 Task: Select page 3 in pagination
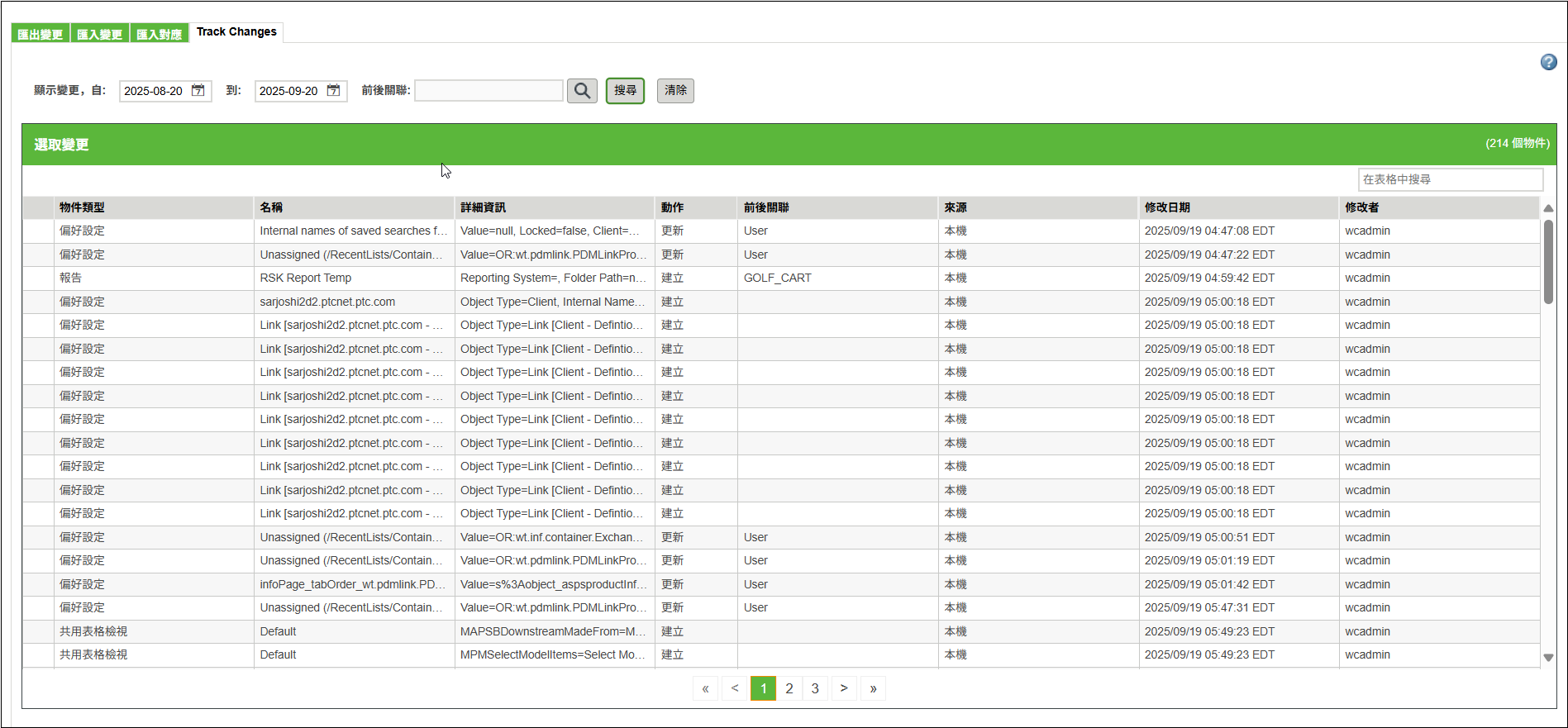815,688
